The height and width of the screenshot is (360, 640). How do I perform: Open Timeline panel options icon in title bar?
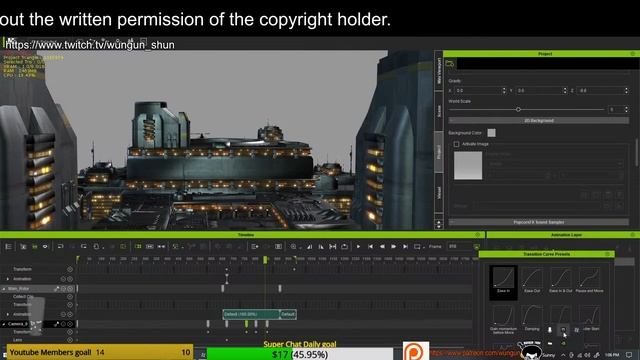[x=478, y=235]
